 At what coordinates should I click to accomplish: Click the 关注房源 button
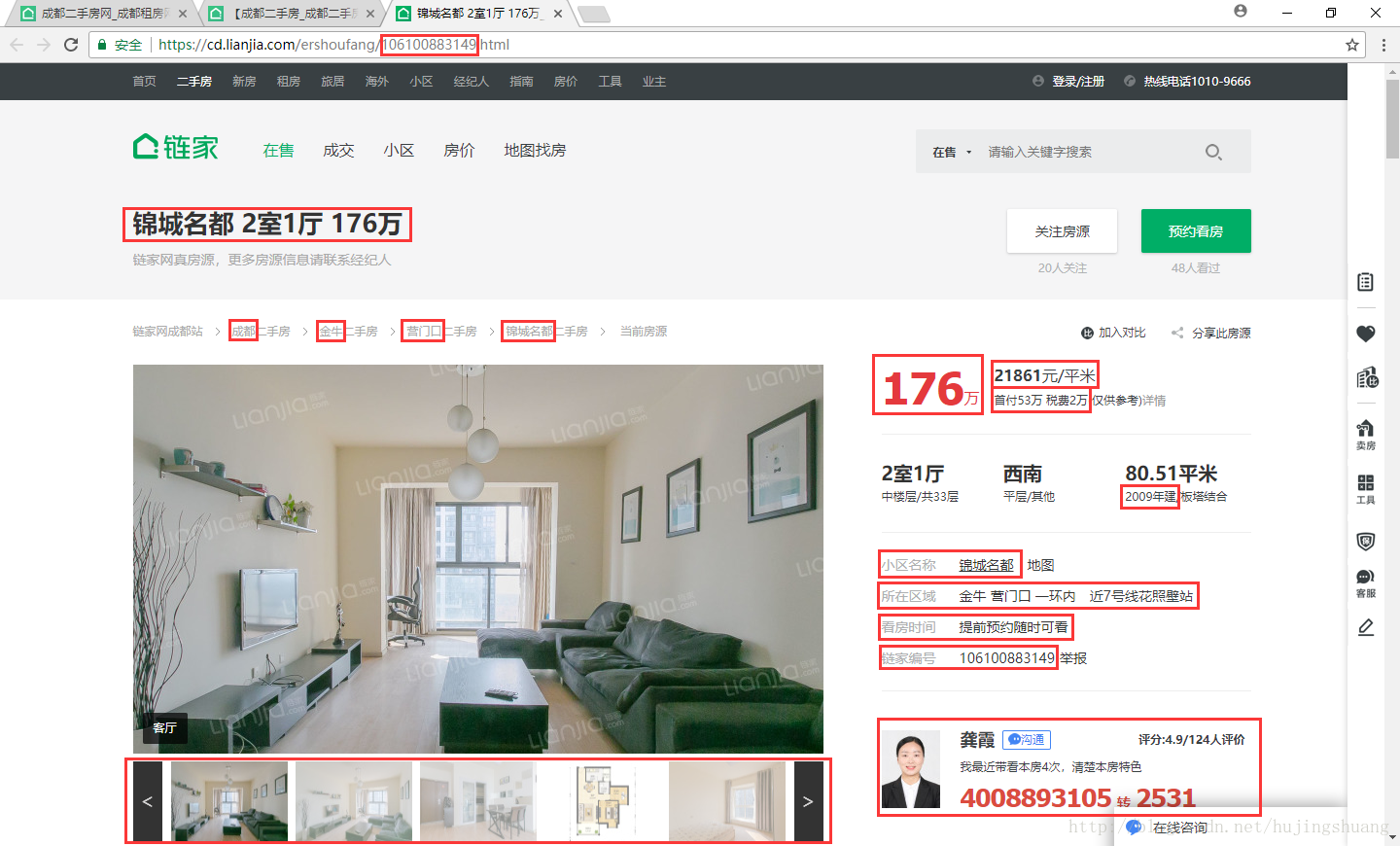(1062, 231)
